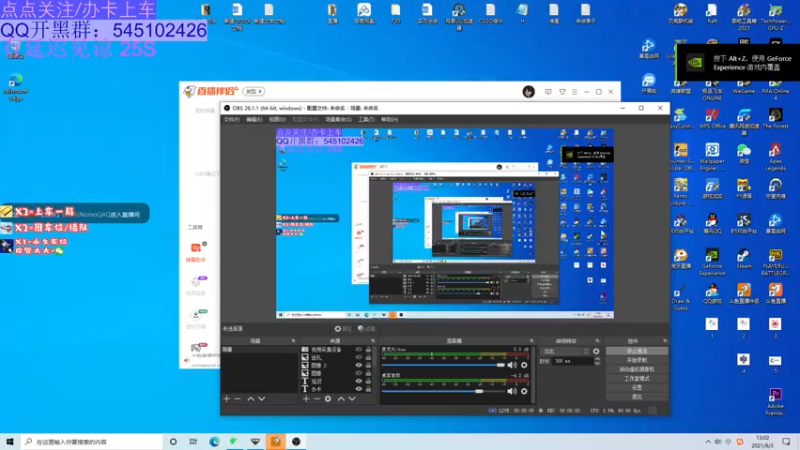Adjust the desktop audio volume slider
The image size is (800, 450).
[443, 391]
